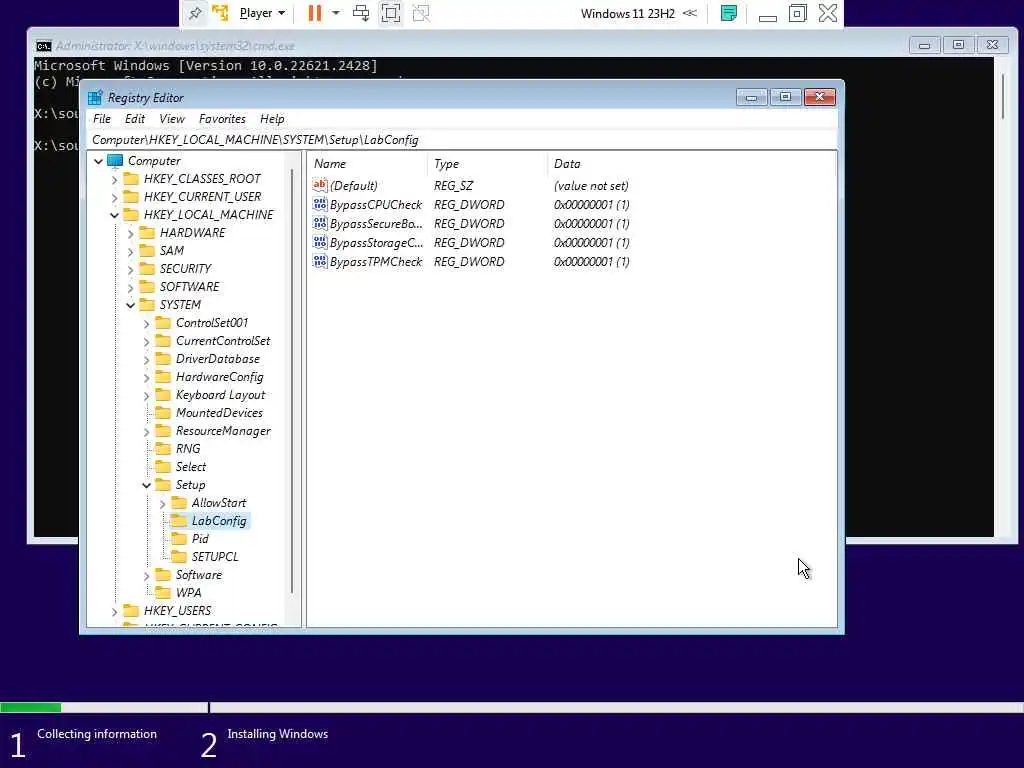
Task: Select the BypassSecureBo... DWORD icon
Action: [x=320, y=223]
